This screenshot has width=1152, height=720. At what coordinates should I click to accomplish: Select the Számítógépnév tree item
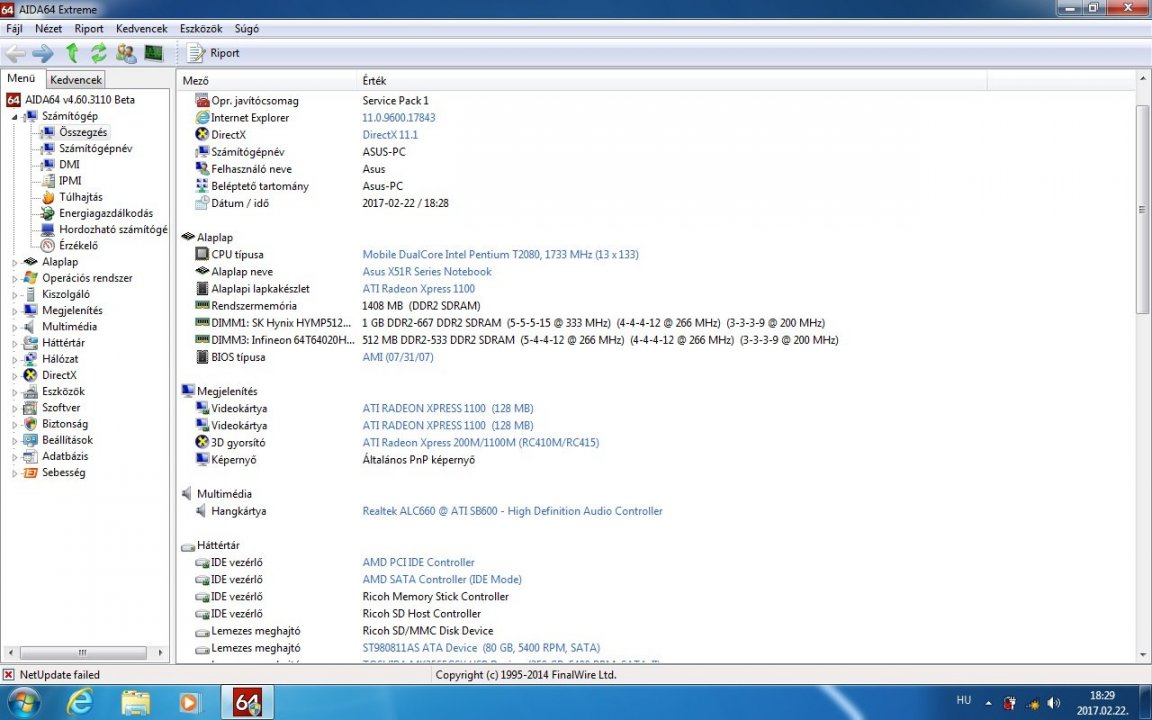(x=96, y=148)
